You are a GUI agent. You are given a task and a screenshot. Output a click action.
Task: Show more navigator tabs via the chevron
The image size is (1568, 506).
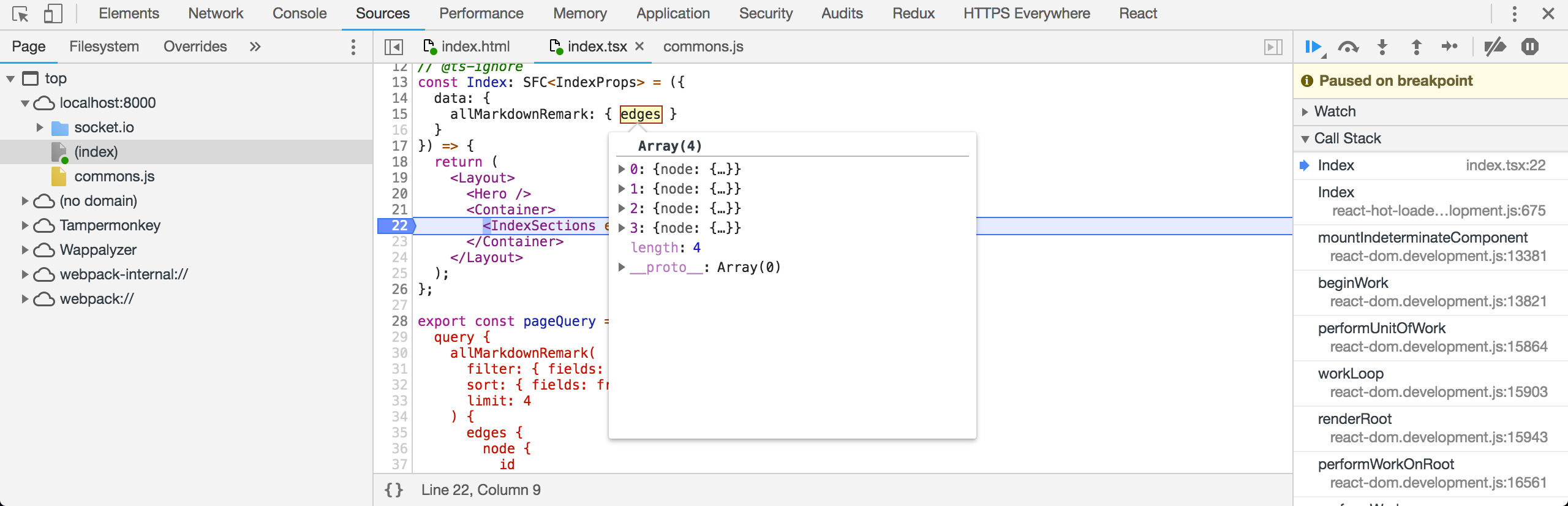[x=255, y=47]
